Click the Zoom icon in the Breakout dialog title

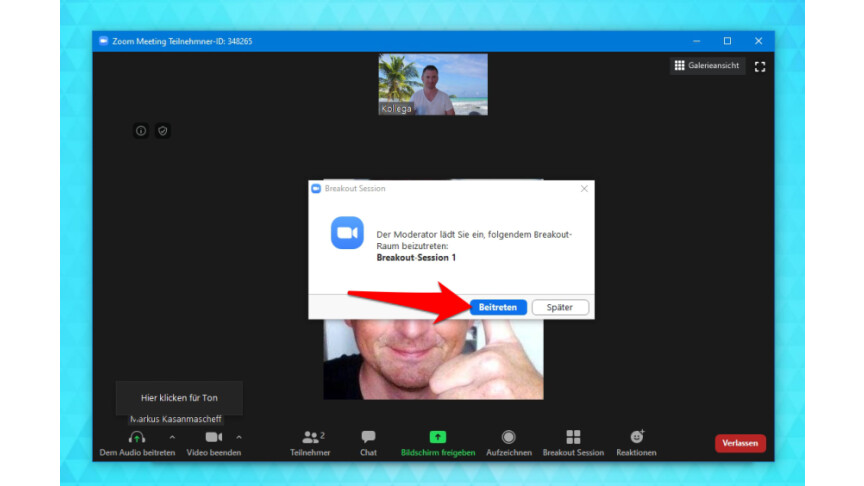click(316, 188)
